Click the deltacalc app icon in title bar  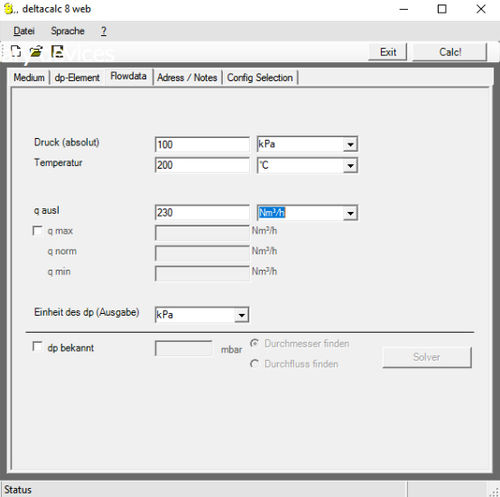pyautogui.click(x=9, y=9)
